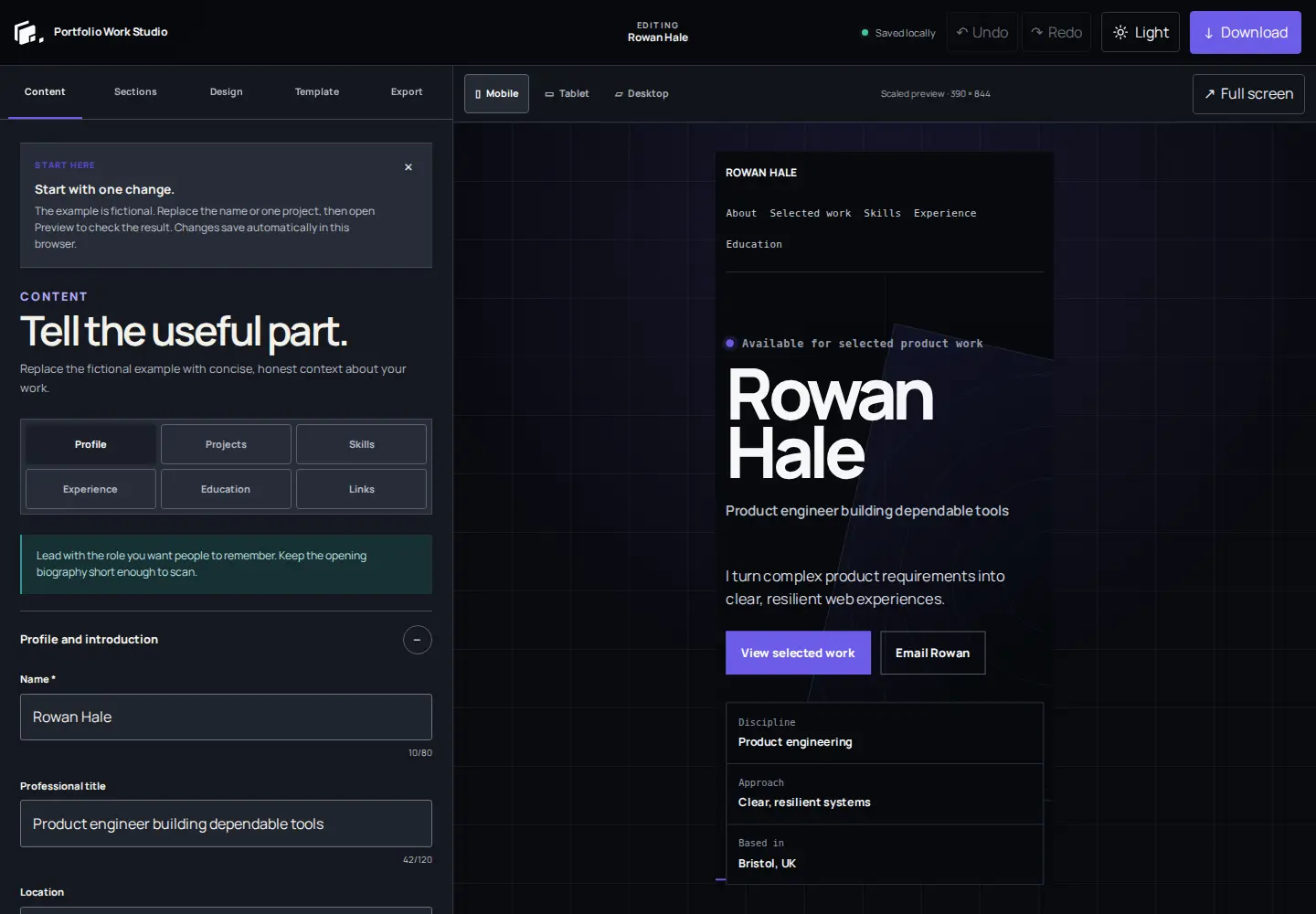Viewport: 1316px width, 914px height.
Task: Select the Mobile preview size
Action: pos(496,94)
